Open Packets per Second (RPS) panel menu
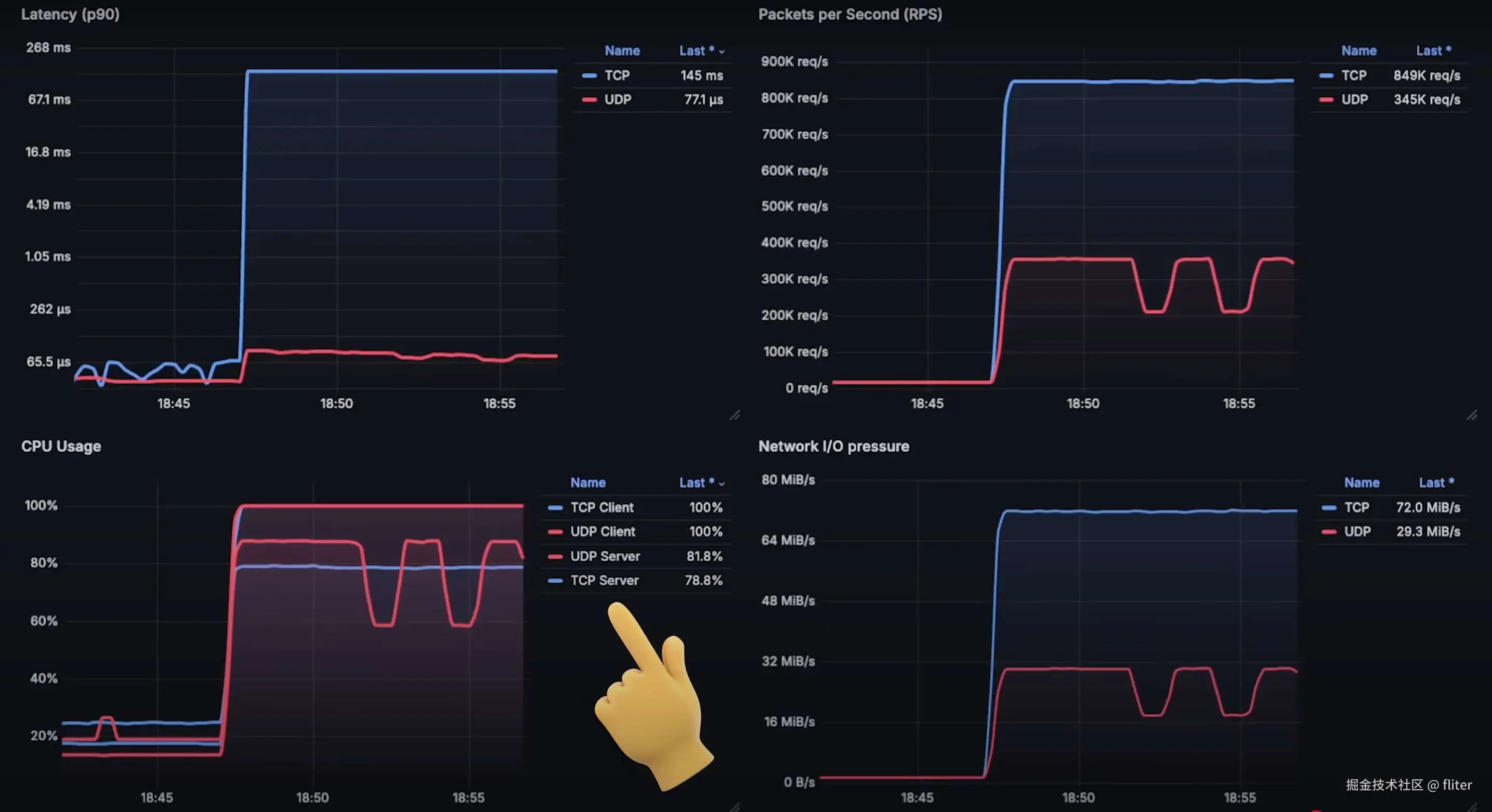 [849, 14]
